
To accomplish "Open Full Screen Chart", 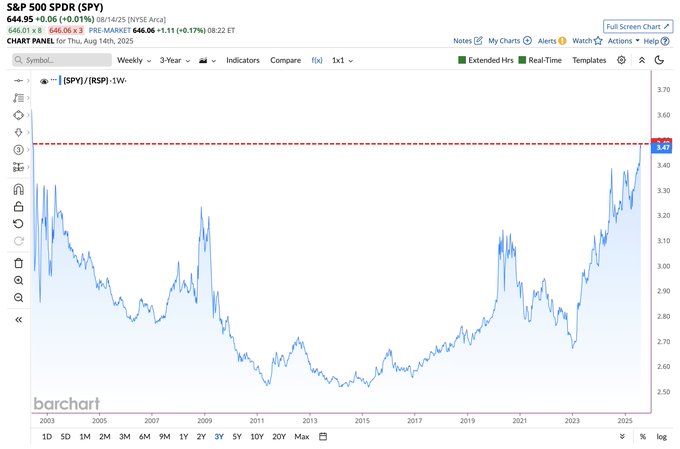I will point(638,26).
